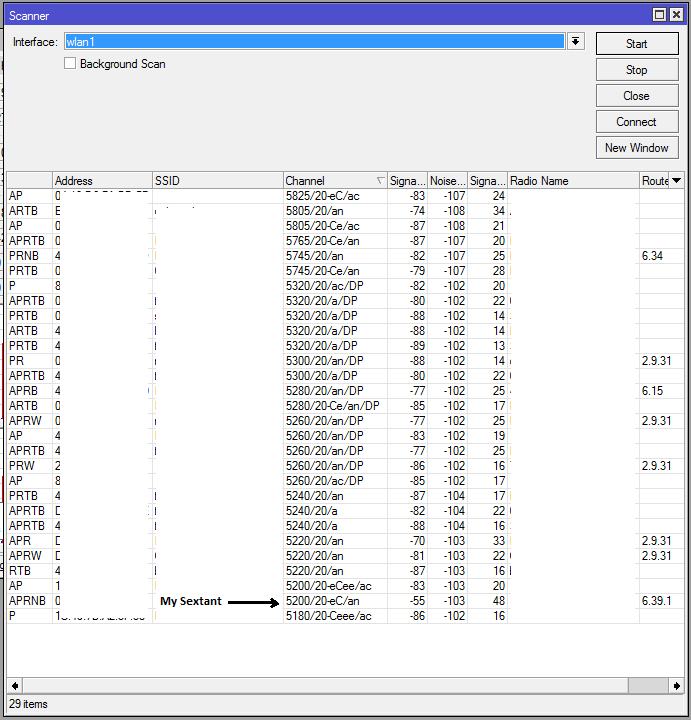The height and width of the screenshot is (720, 691).
Task: Open the column chooser dropdown arrow
Action: [676, 181]
